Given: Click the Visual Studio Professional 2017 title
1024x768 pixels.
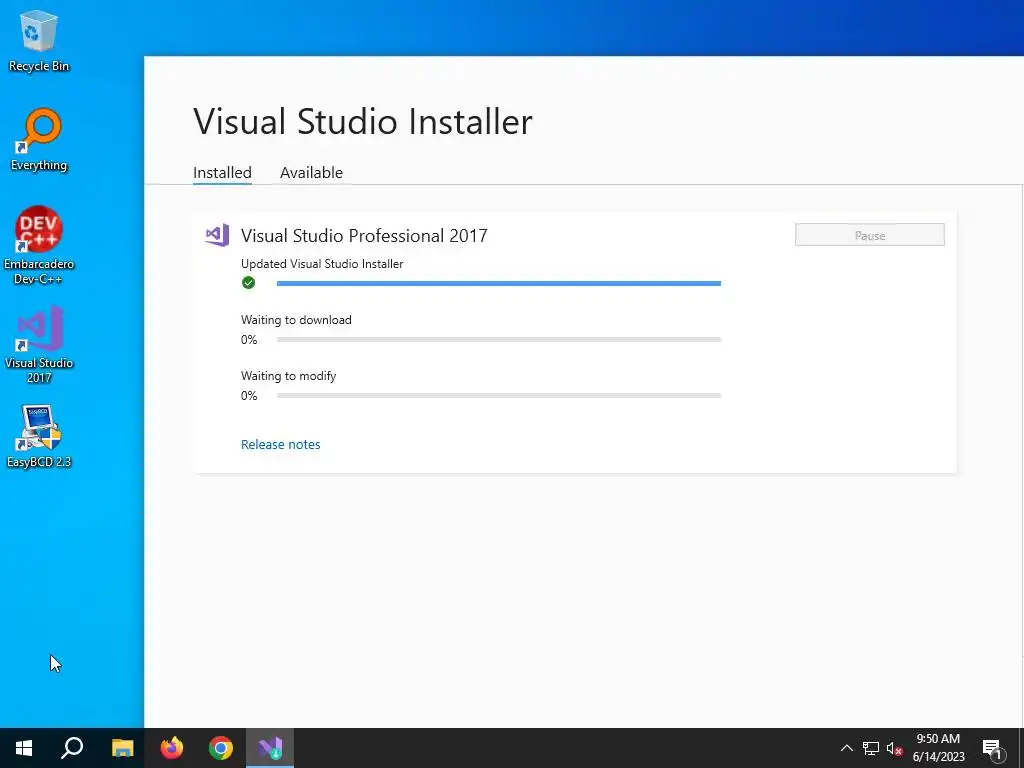Looking at the screenshot, I should click(364, 235).
